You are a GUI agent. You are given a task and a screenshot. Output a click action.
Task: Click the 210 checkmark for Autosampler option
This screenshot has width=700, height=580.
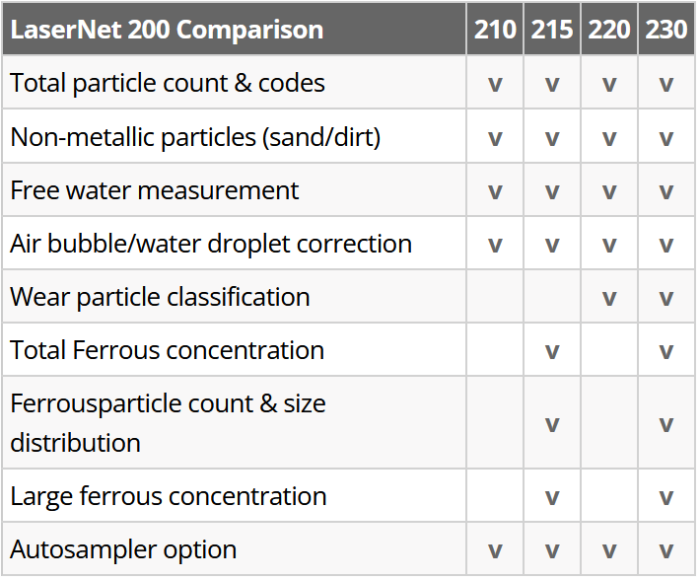tap(495, 551)
